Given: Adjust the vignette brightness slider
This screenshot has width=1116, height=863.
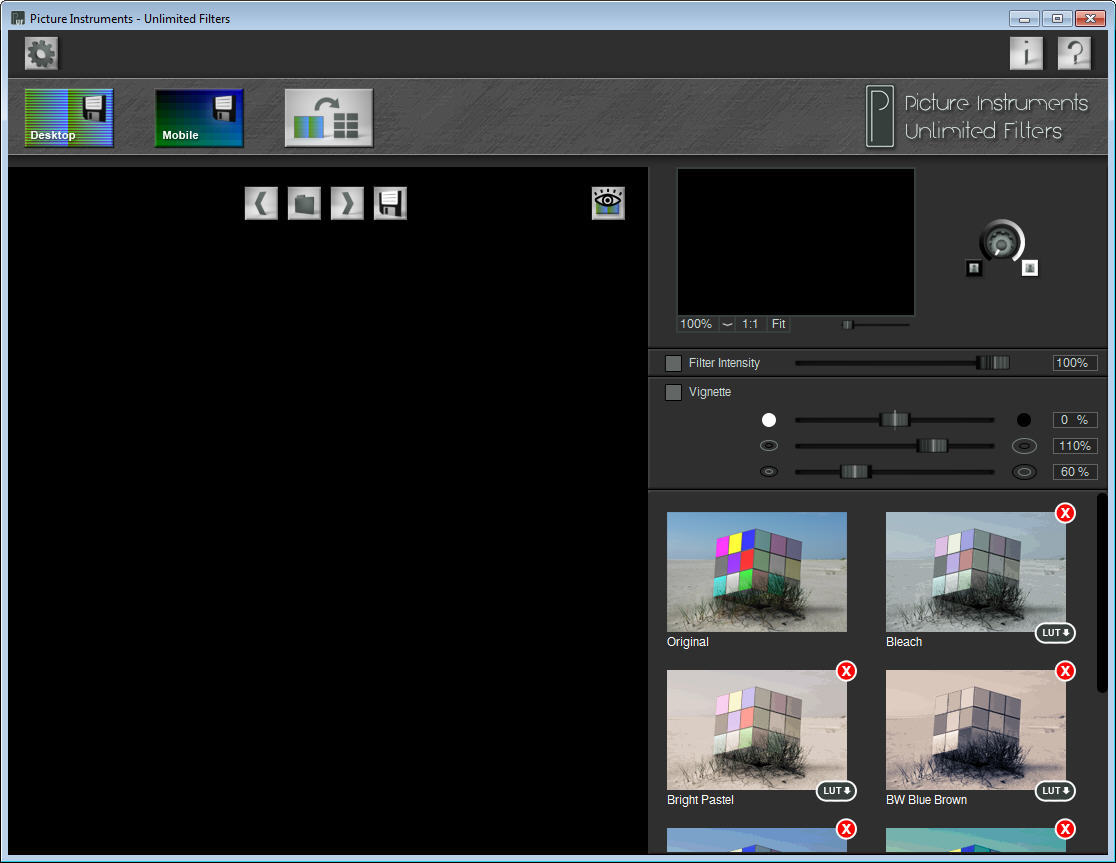Looking at the screenshot, I should [x=895, y=420].
